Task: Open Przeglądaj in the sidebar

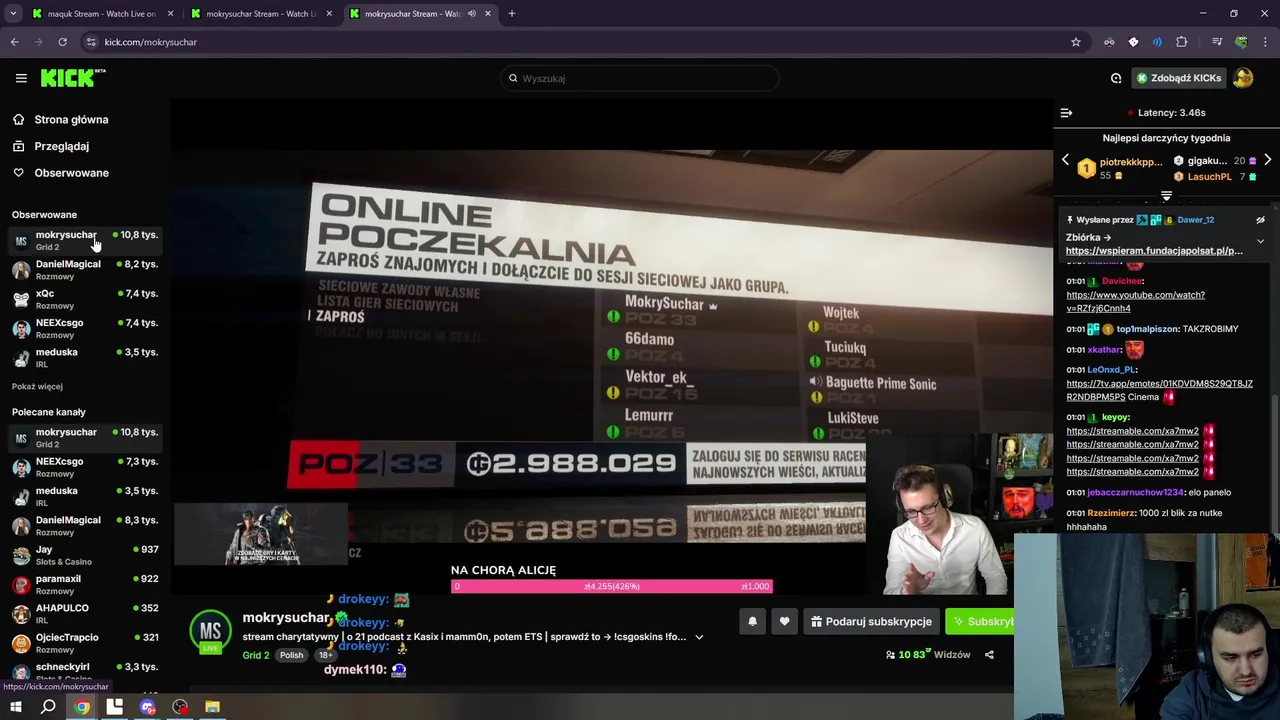Action: 61,146
